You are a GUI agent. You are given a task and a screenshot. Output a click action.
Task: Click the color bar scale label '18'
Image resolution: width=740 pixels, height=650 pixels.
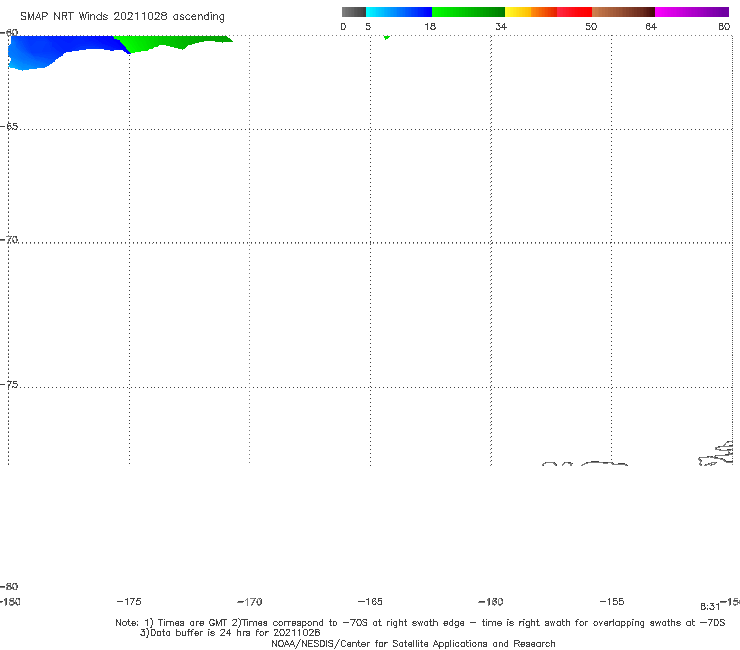click(x=430, y=27)
